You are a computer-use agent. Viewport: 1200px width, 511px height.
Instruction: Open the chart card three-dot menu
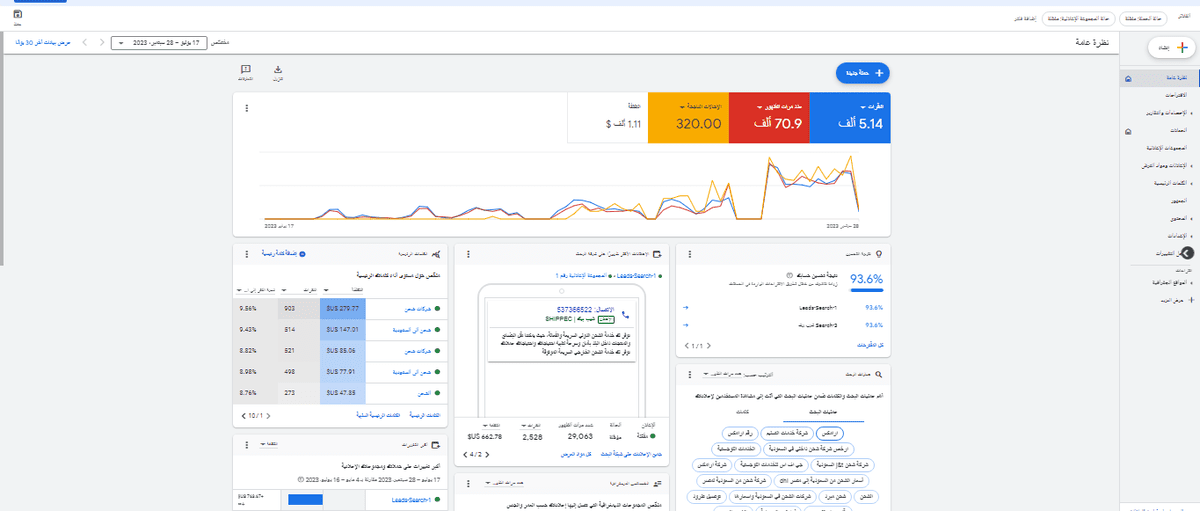click(246, 107)
